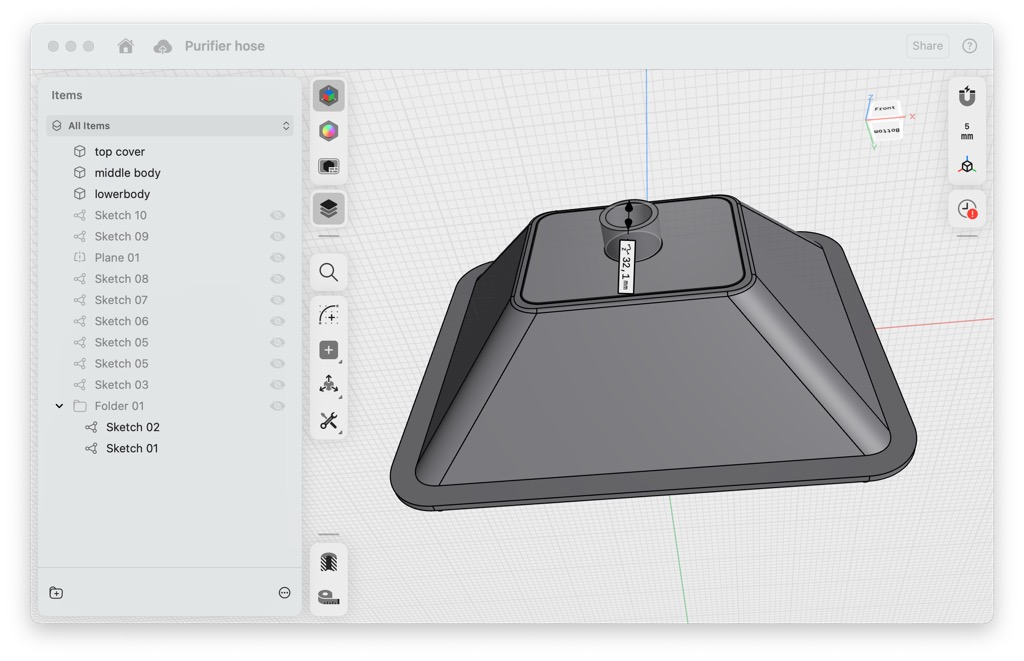Image resolution: width=1024 pixels, height=661 pixels.
Task: Select the top cover body
Action: [119, 152]
